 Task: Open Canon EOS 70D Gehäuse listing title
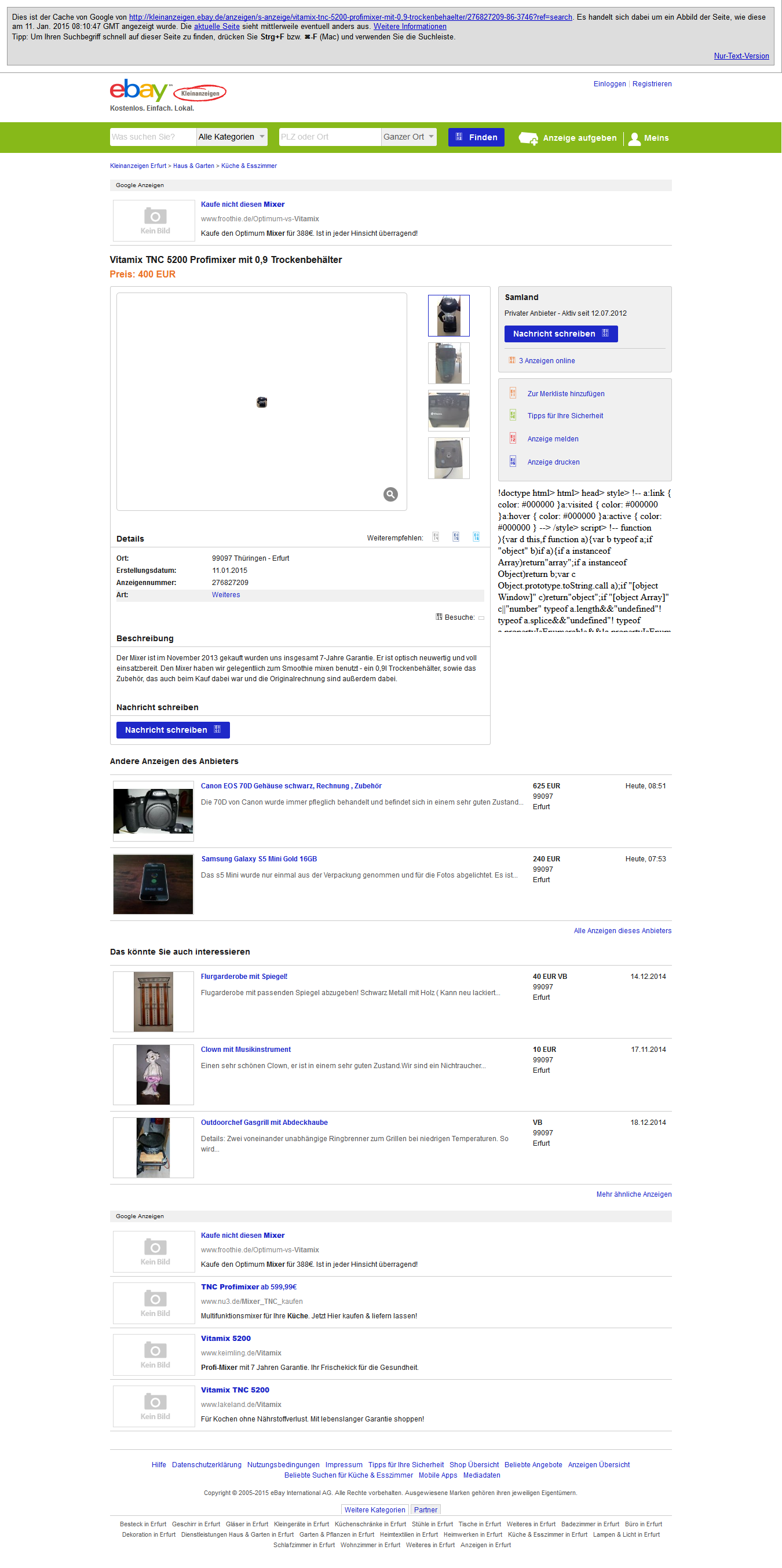pos(291,786)
